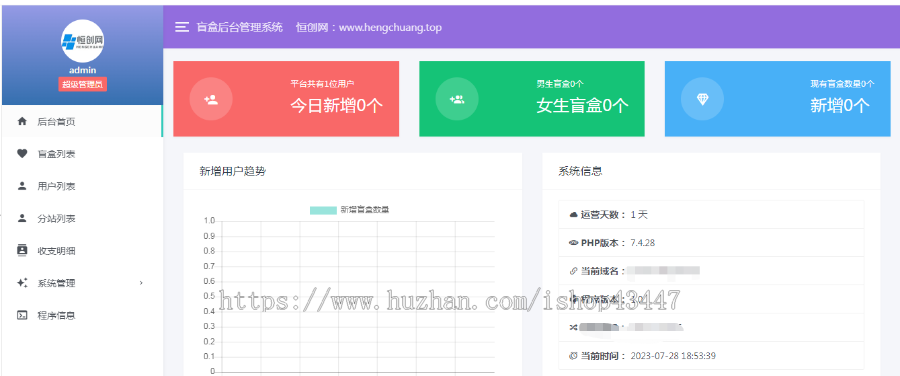The width and height of the screenshot is (900, 376).
Task: Open the 系统管理 menu item
Action: [82, 283]
